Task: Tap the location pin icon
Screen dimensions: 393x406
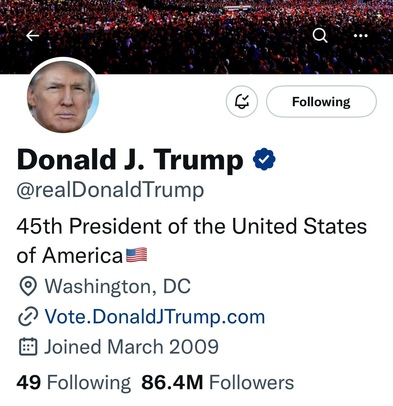Action: tap(28, 286)
